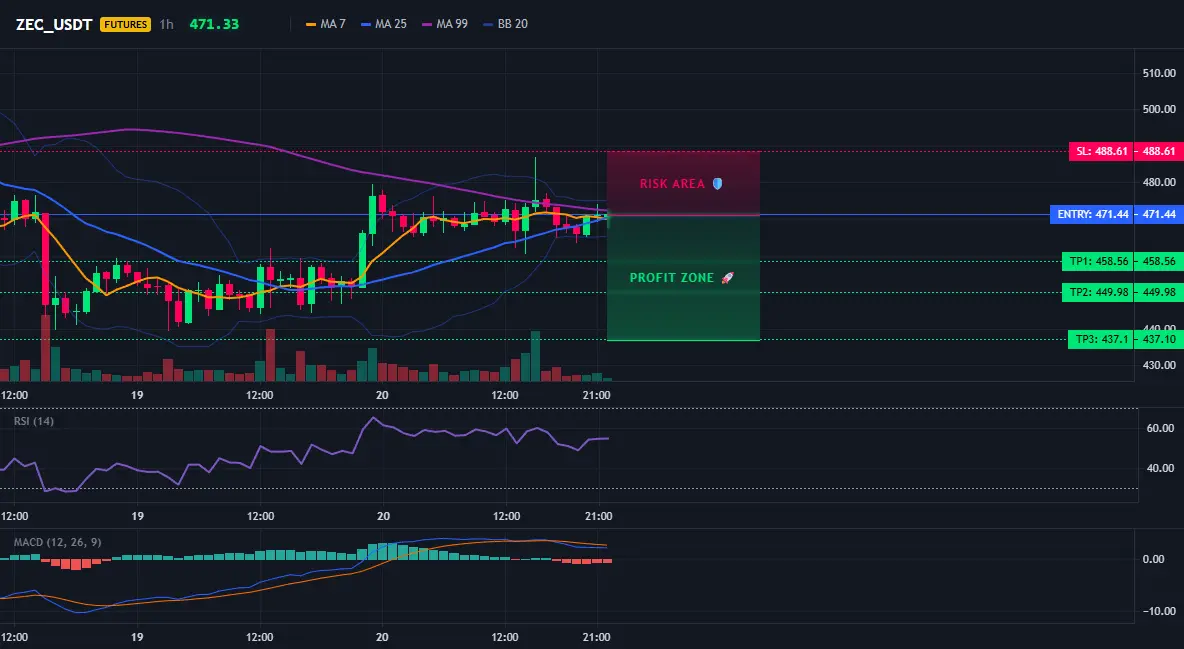Click the rocket icon beside PROFIT ZONE
This screenshot has height=649, width=1184.
coord(728,278)
